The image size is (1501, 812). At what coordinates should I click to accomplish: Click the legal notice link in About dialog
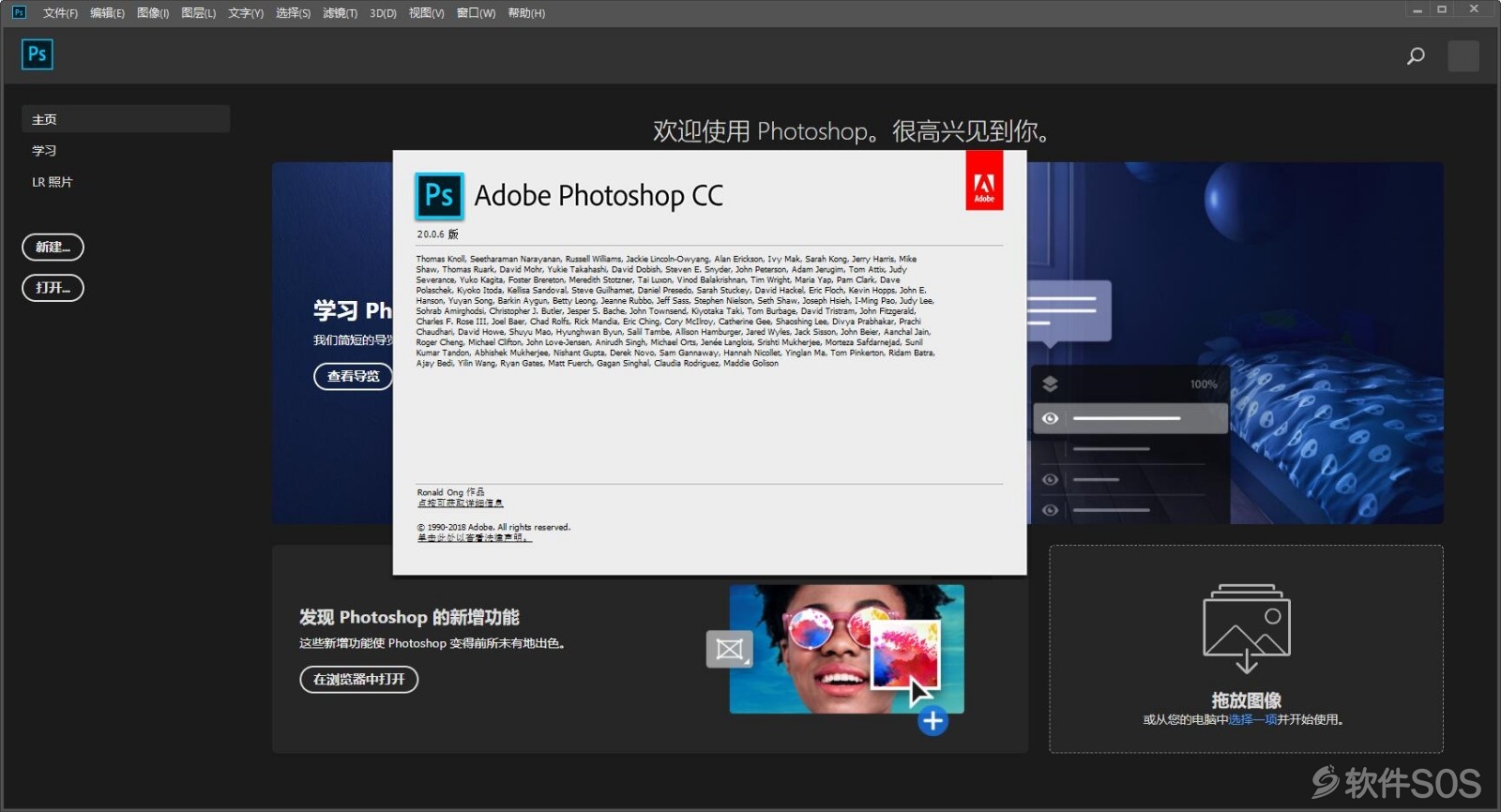[x=474, y=538]
